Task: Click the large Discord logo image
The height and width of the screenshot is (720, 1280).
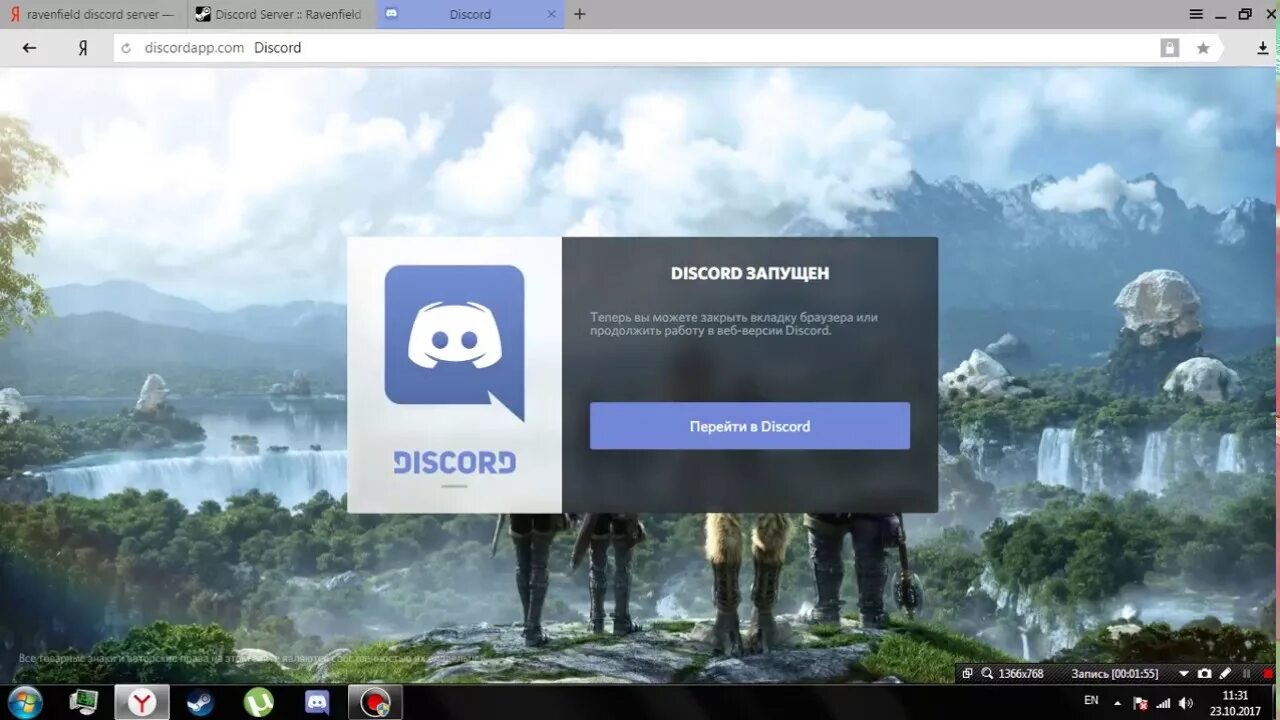Action: click(x=454, y=343)
